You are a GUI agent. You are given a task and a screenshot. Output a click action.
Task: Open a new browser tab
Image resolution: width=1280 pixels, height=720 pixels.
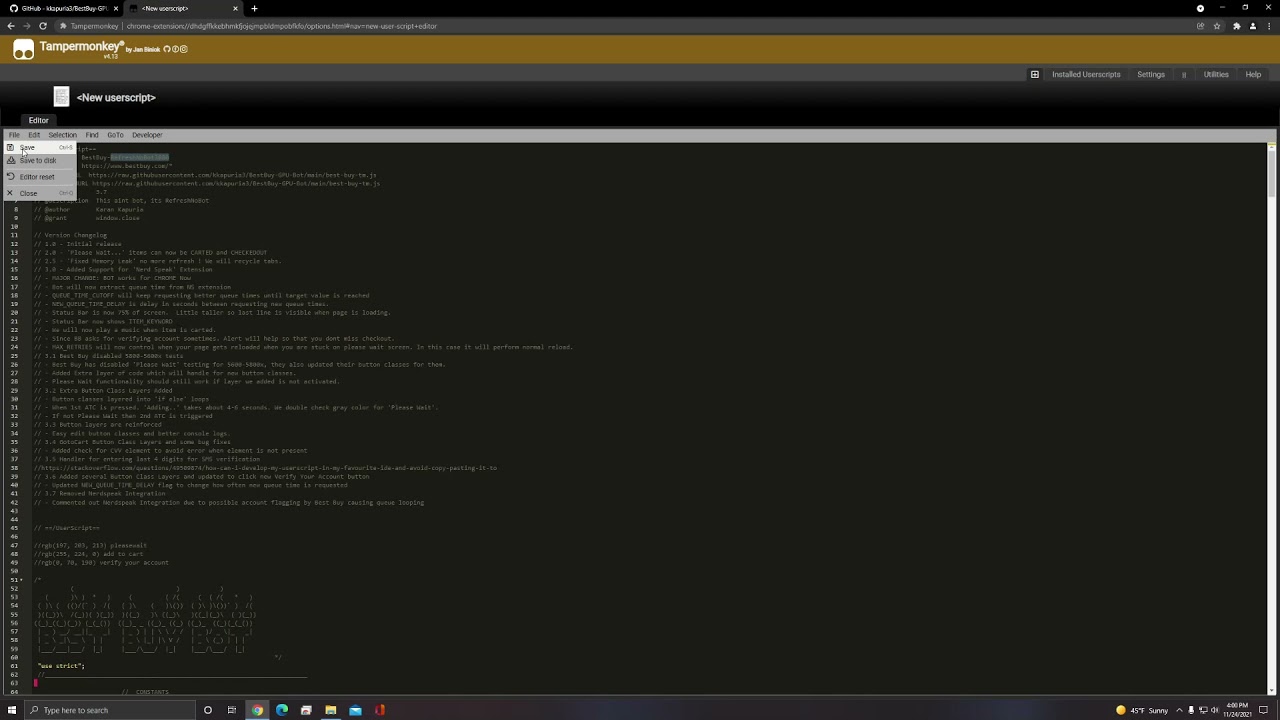254,8
